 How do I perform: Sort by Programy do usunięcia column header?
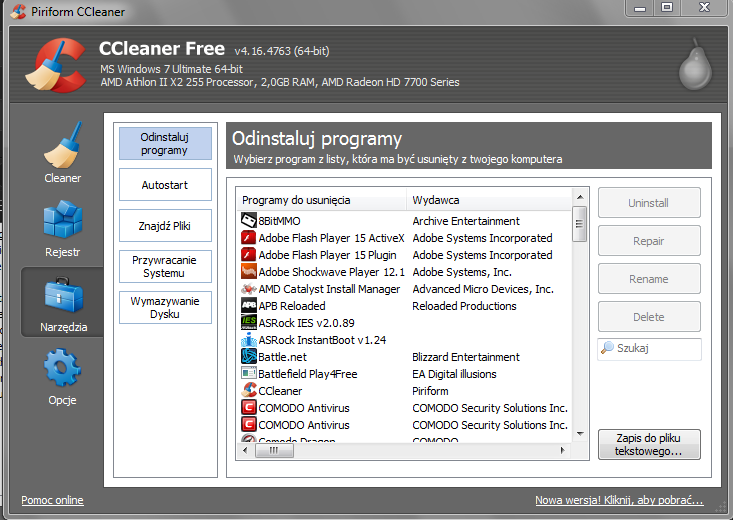321,200
